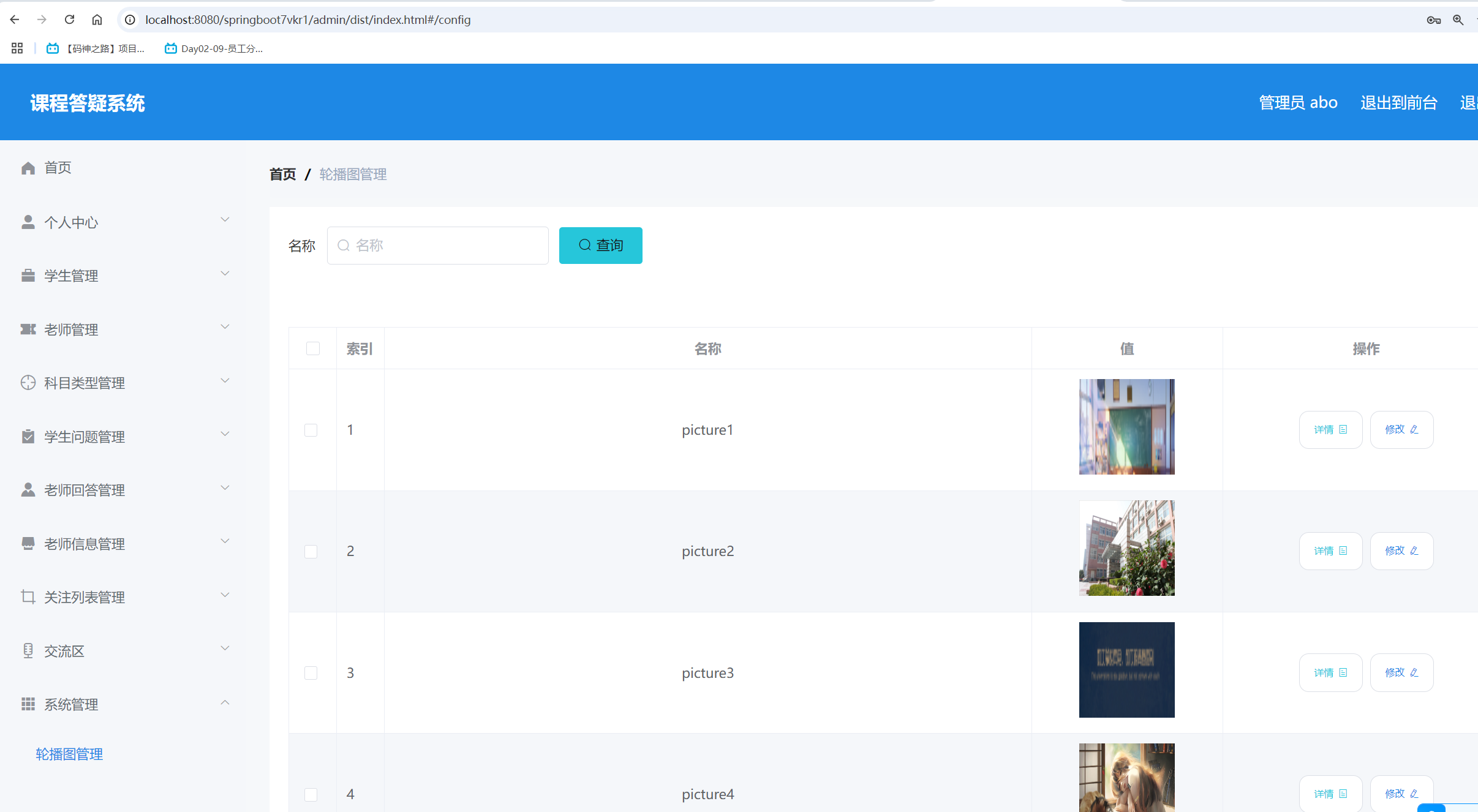Click the browser forward arrow
The image size is (1478, 812).
coord(42,20)
